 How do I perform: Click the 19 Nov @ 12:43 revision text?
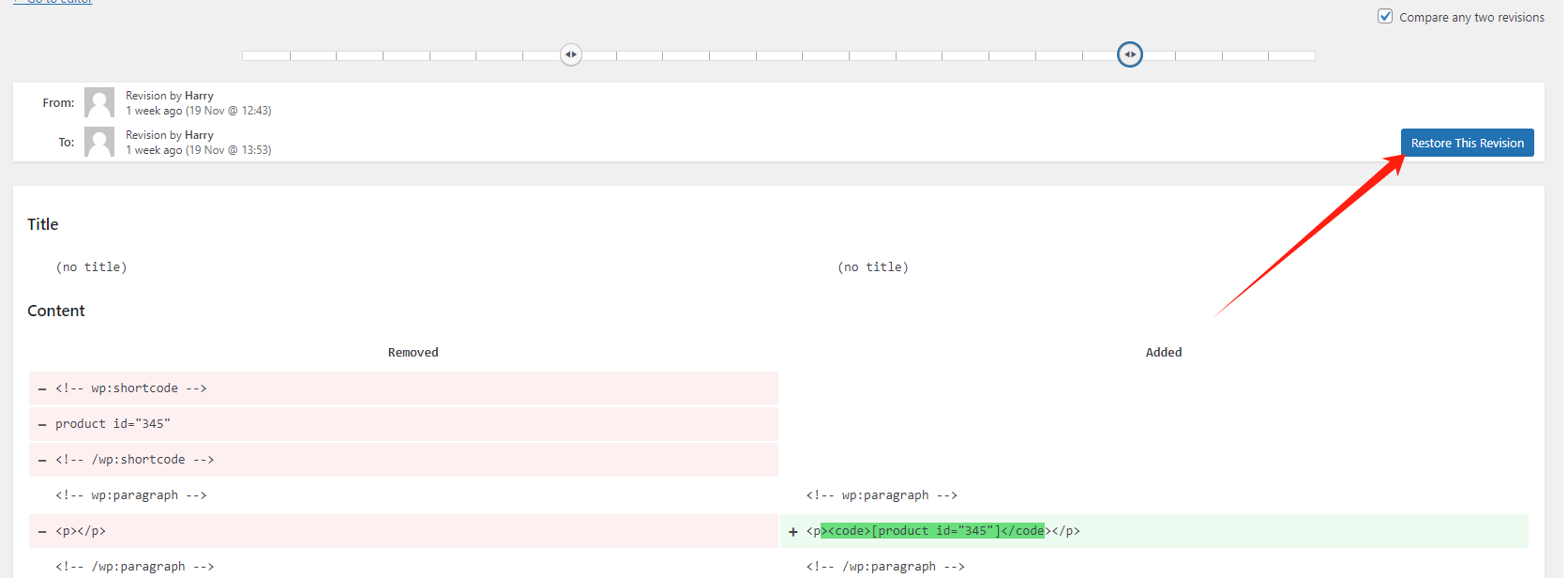pos(199,111)
